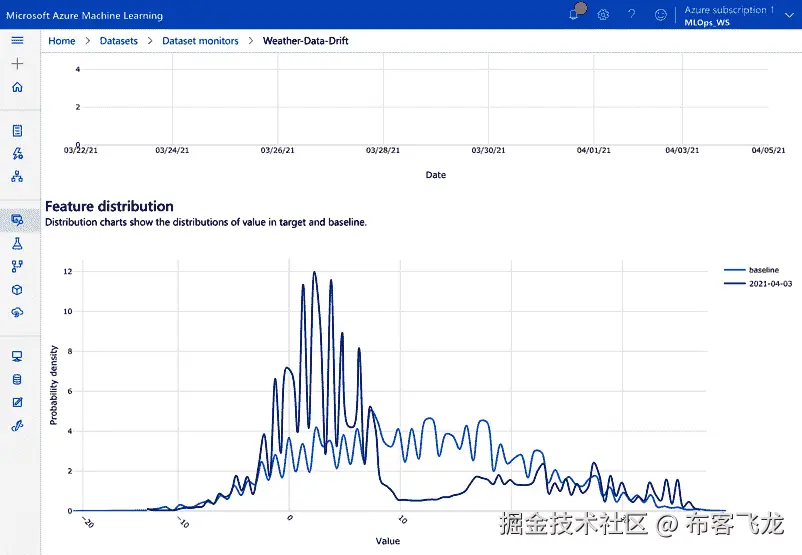The image size is (802, 555).
Task: Open Datastores cylinder icon
Action: (x=17, y=379)
